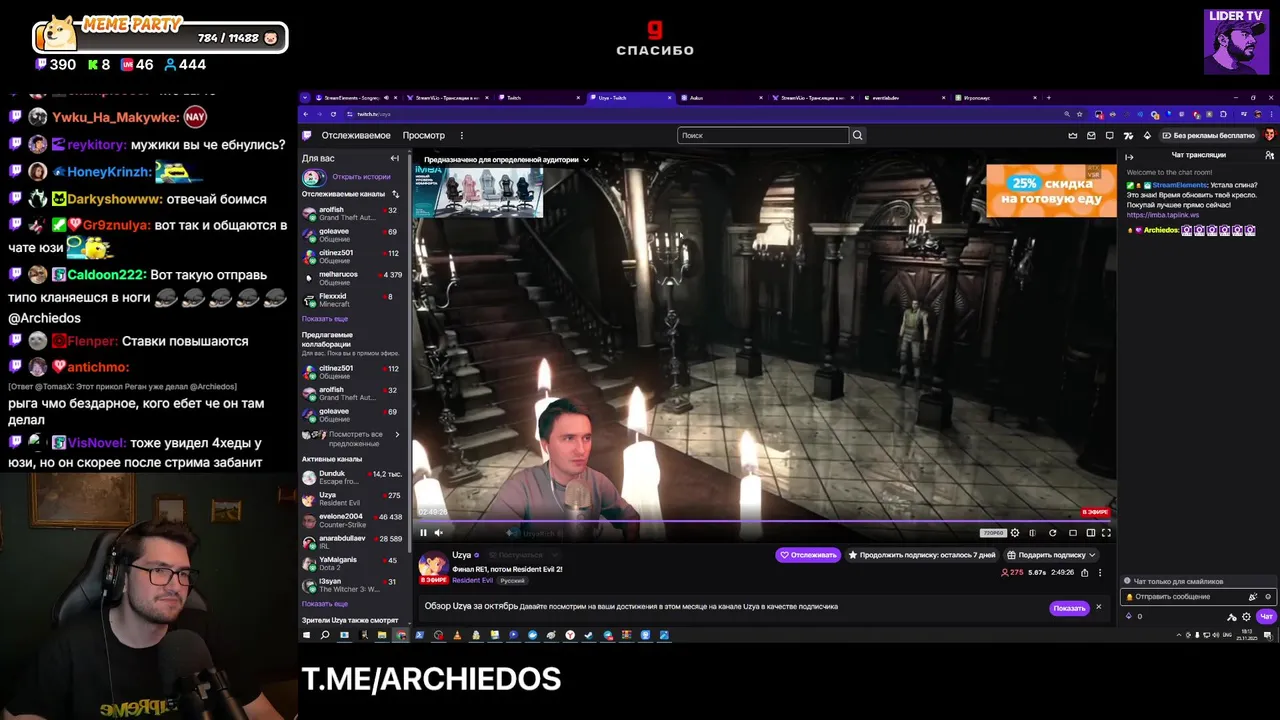Open channel points balance icon
1280x720 pixels.
[1129, 616]
